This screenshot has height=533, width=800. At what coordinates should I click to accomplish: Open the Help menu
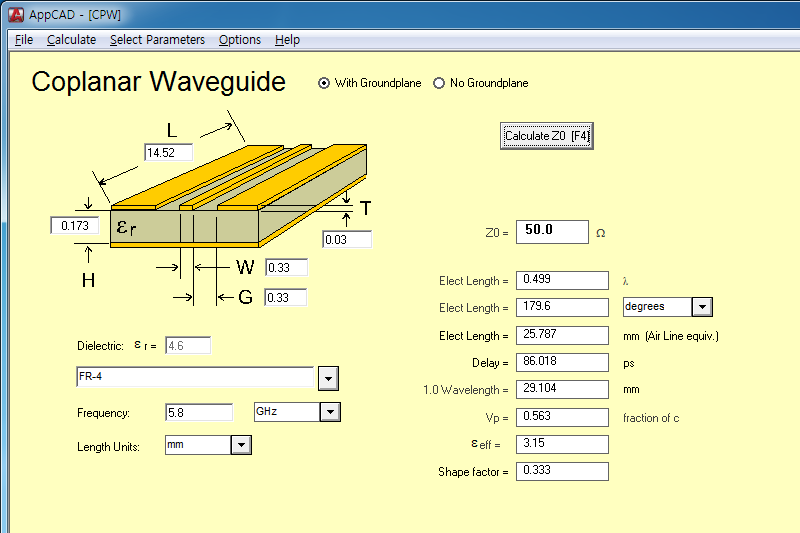pyautogui.click(x=287, y=40)
